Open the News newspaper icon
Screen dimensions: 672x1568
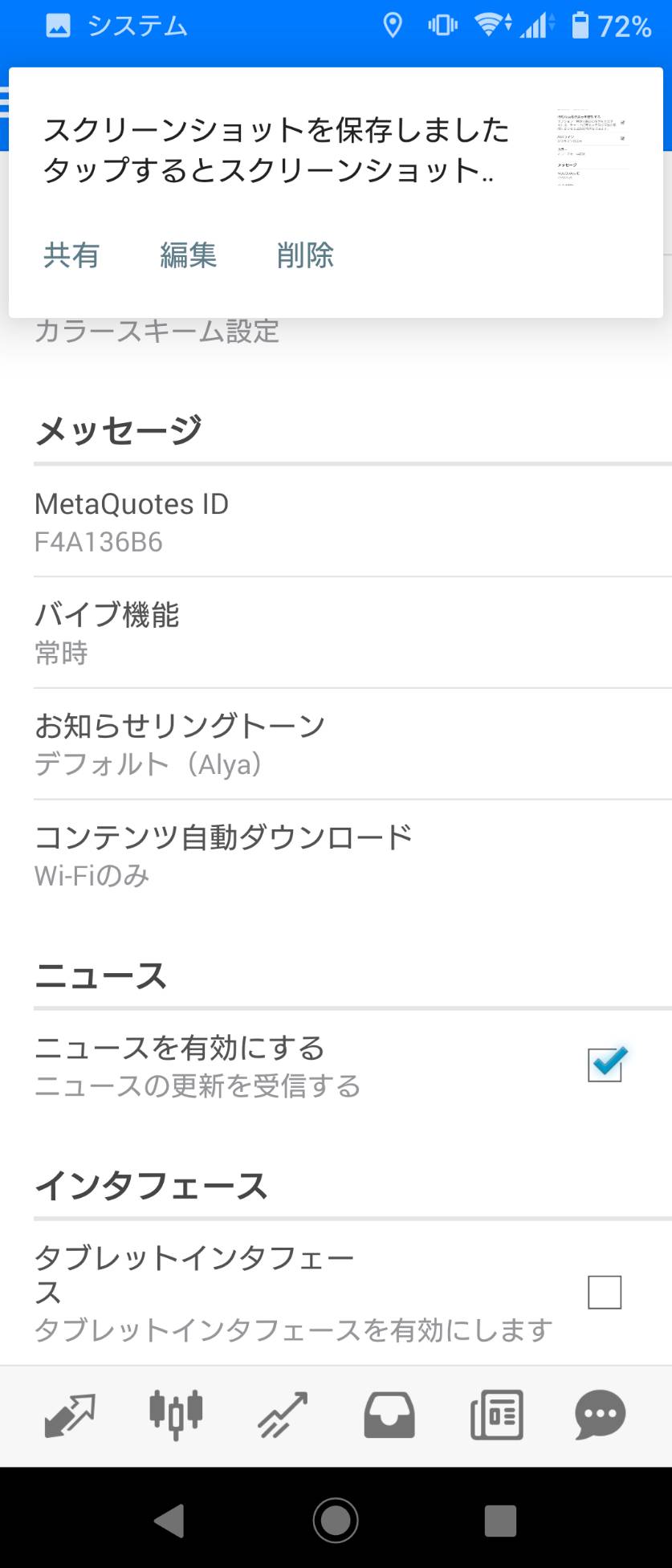click(496, 1415)
